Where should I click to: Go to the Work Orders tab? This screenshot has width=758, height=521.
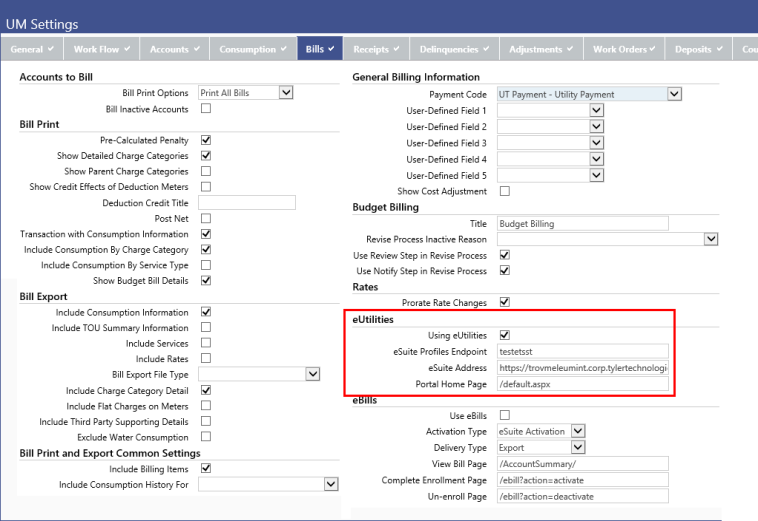coord(625,49)
